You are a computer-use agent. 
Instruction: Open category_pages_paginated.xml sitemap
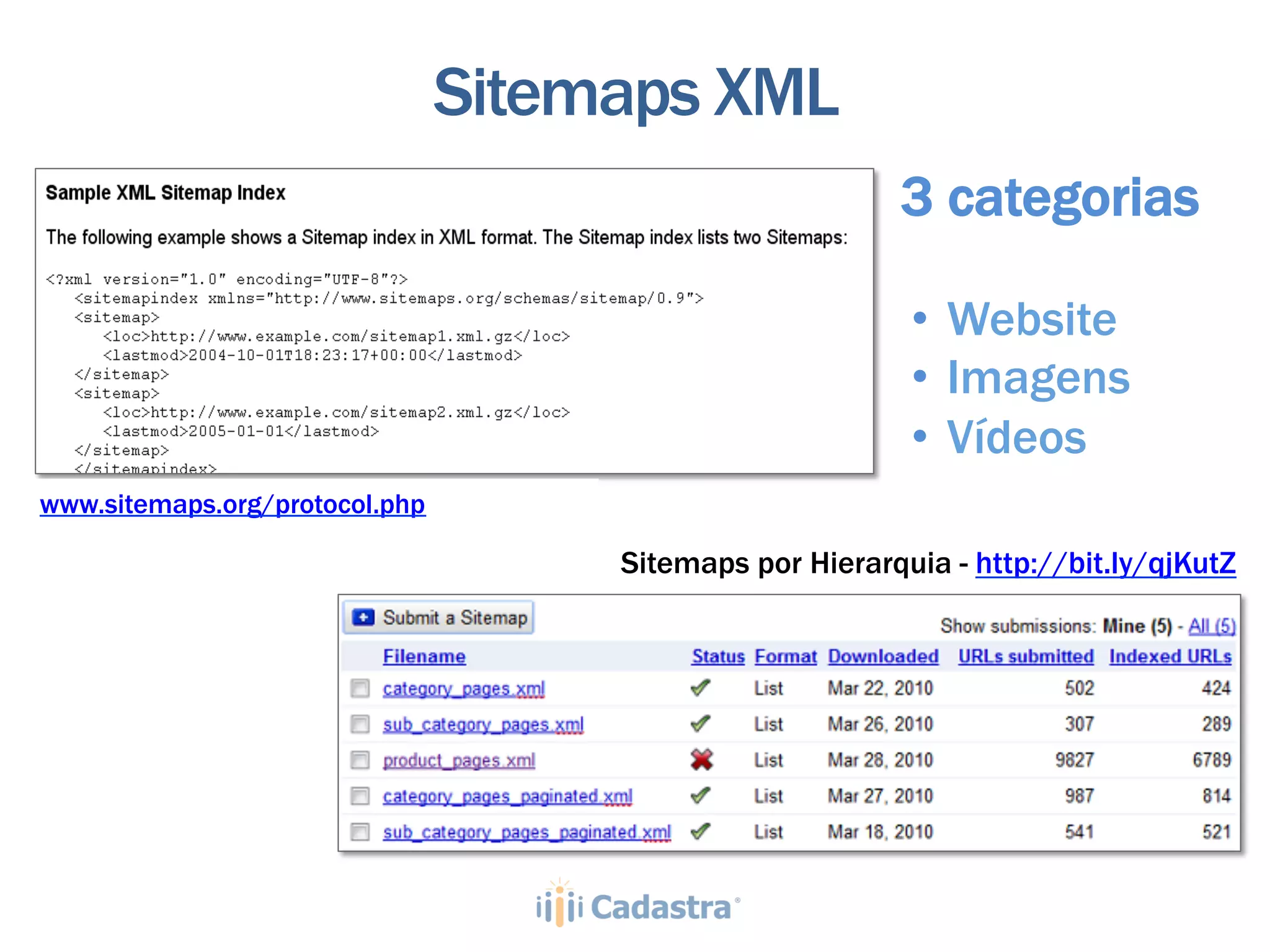[507, 796]
